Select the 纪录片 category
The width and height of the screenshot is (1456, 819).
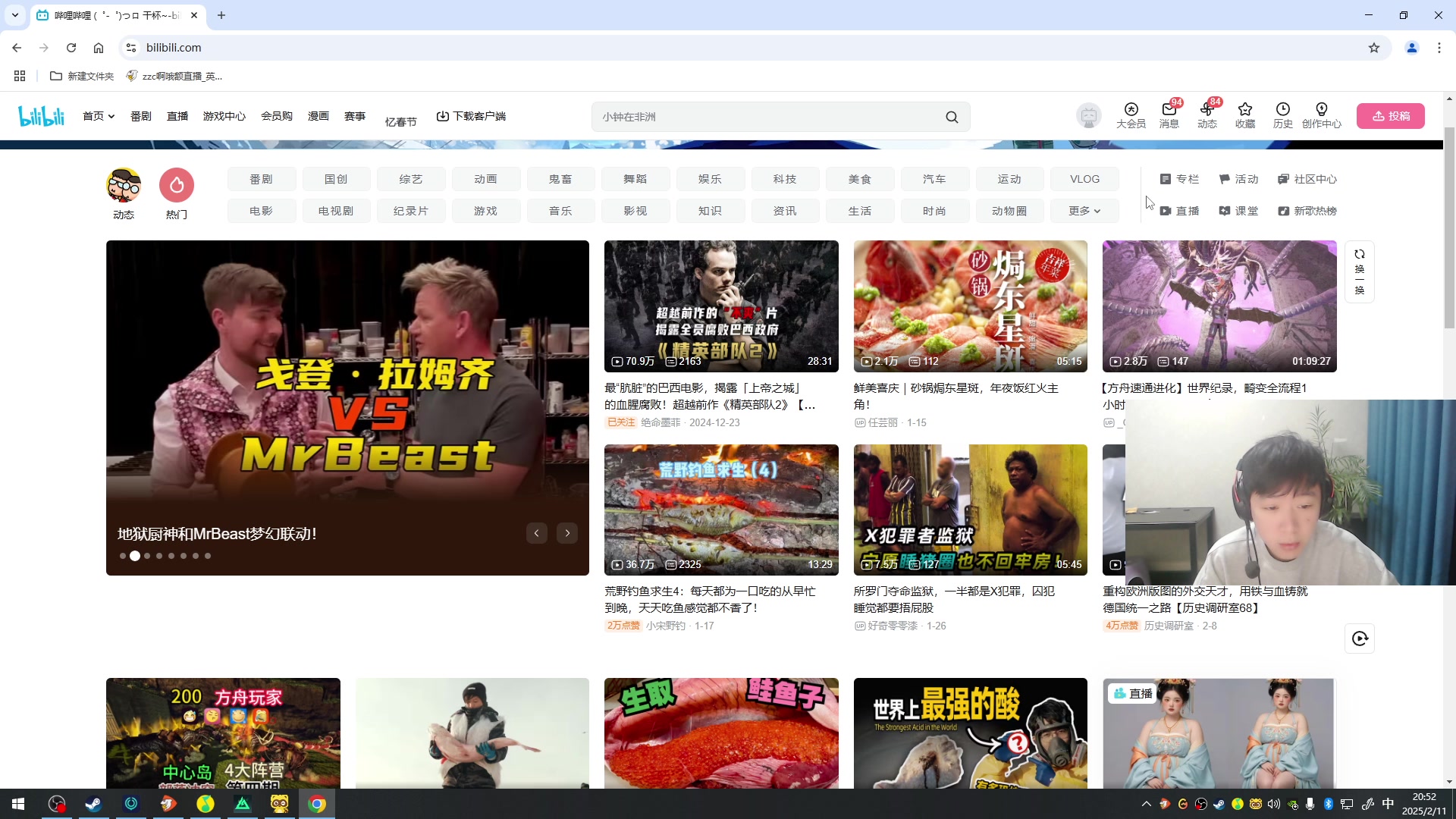coord(410,211)
